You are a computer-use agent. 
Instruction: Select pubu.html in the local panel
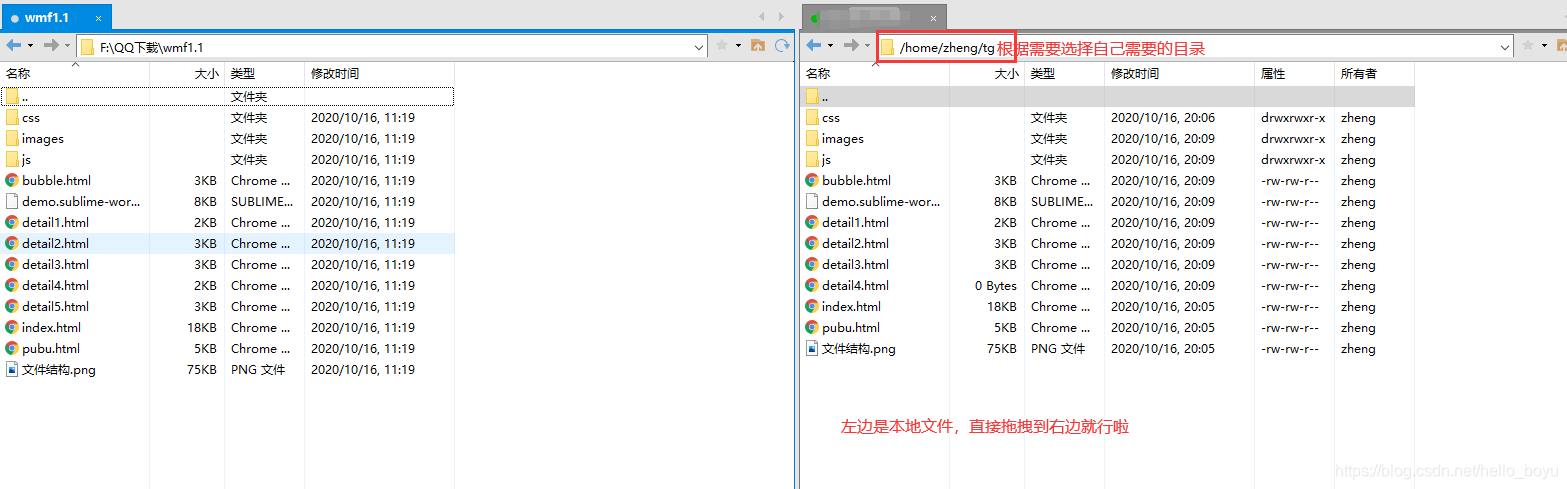227,348
